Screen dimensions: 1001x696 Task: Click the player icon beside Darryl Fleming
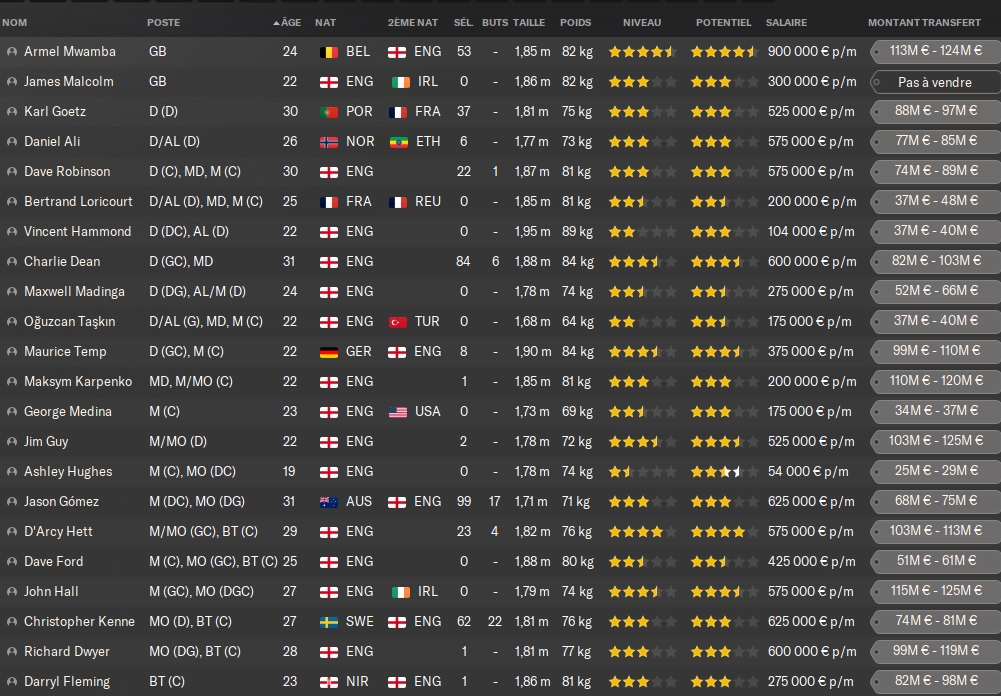[11, 682]
